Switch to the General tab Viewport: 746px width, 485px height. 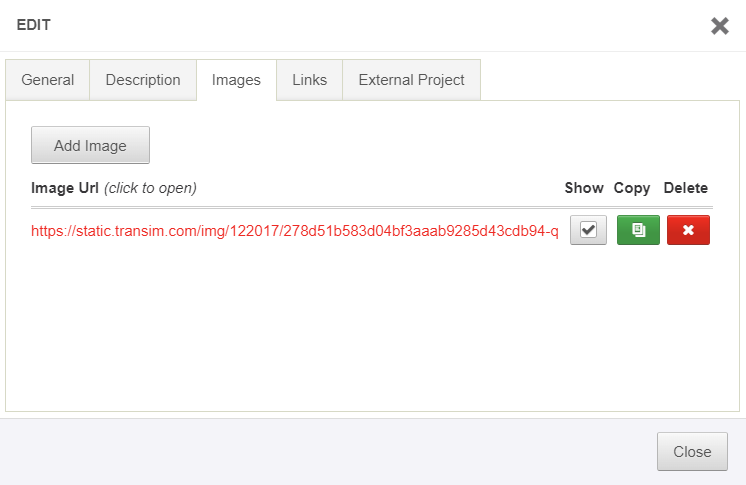(48, 80)
